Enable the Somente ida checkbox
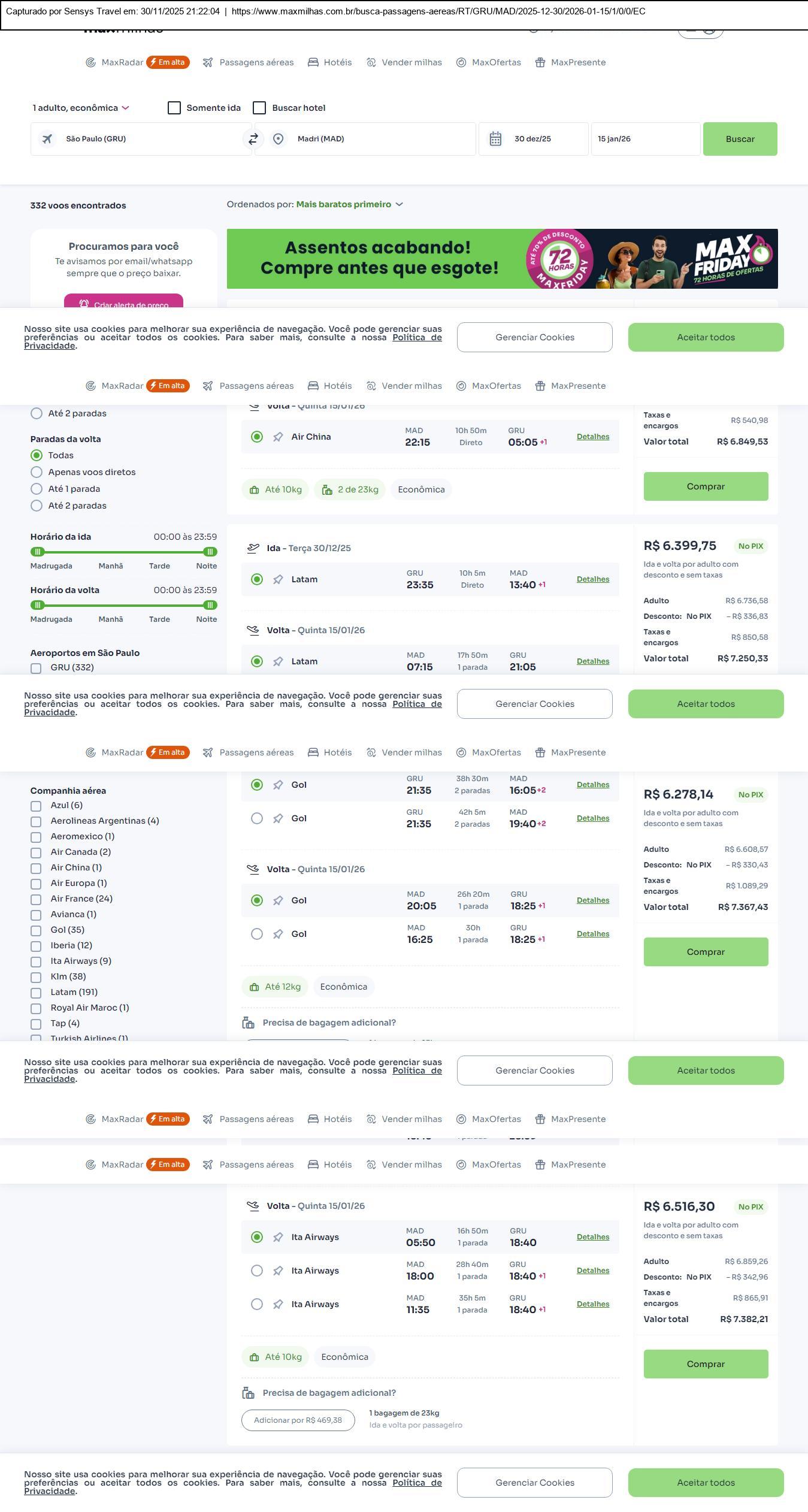This screenshot has width=808, height=1512. (x=174, y=108)
